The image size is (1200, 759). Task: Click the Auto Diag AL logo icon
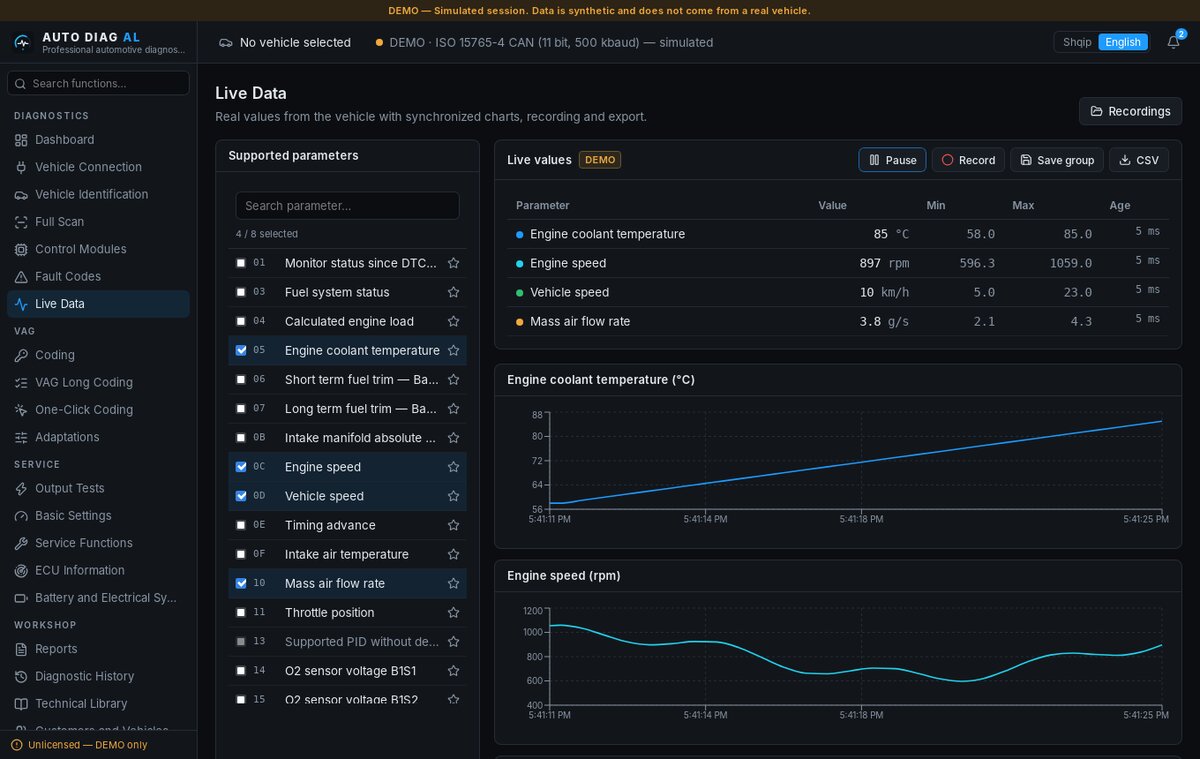pyautogui.click(x=22, y=42)
